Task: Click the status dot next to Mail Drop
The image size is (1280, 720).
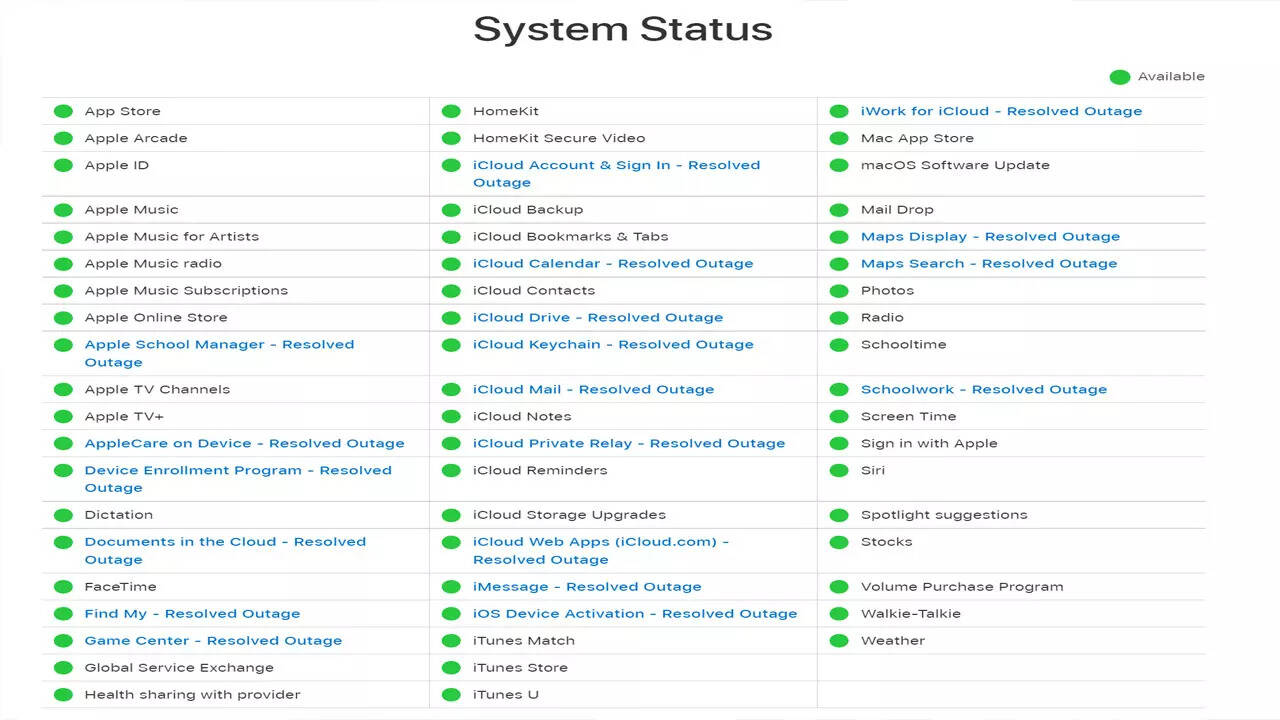Action: [x=839, y=210]
